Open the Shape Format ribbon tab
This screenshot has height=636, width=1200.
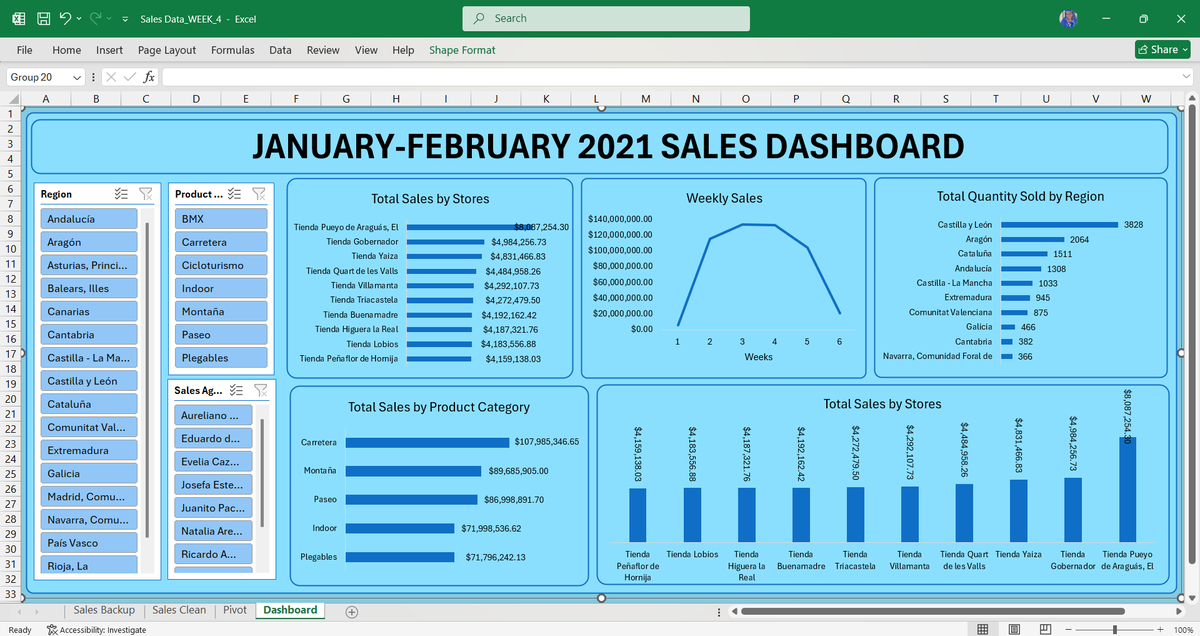point(462,50)
